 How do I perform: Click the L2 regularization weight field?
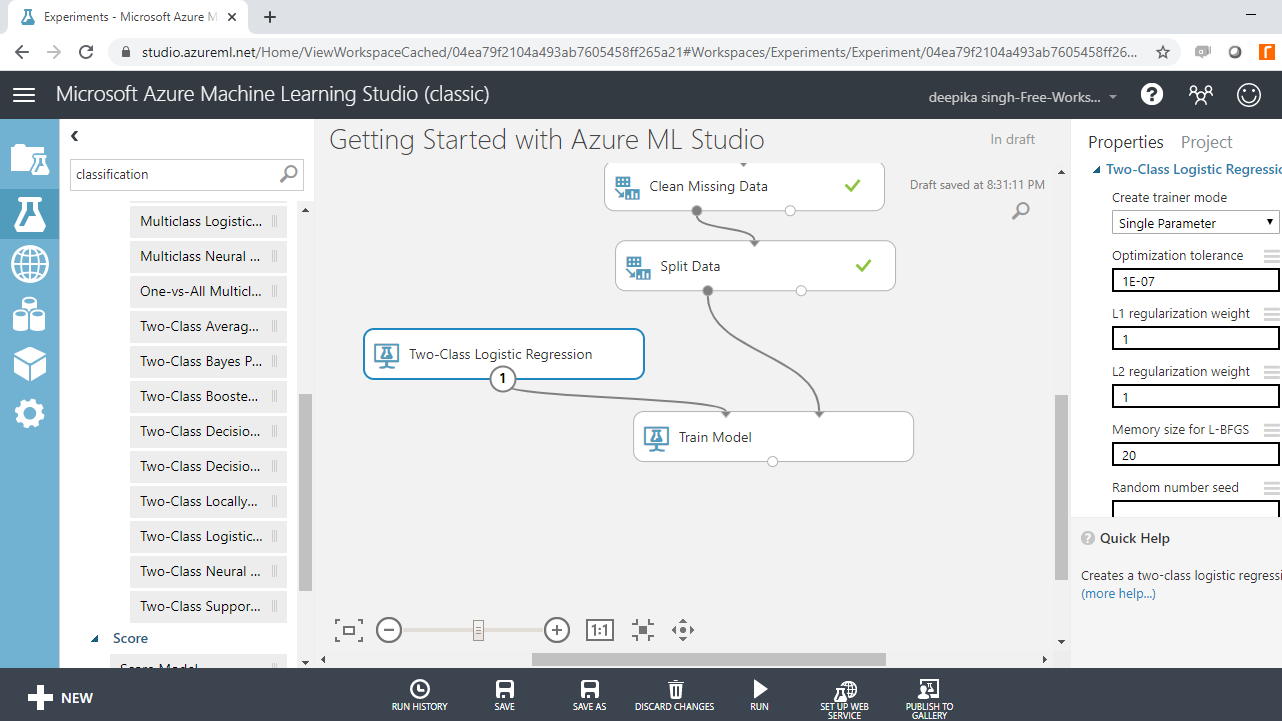coord(1195,397)
